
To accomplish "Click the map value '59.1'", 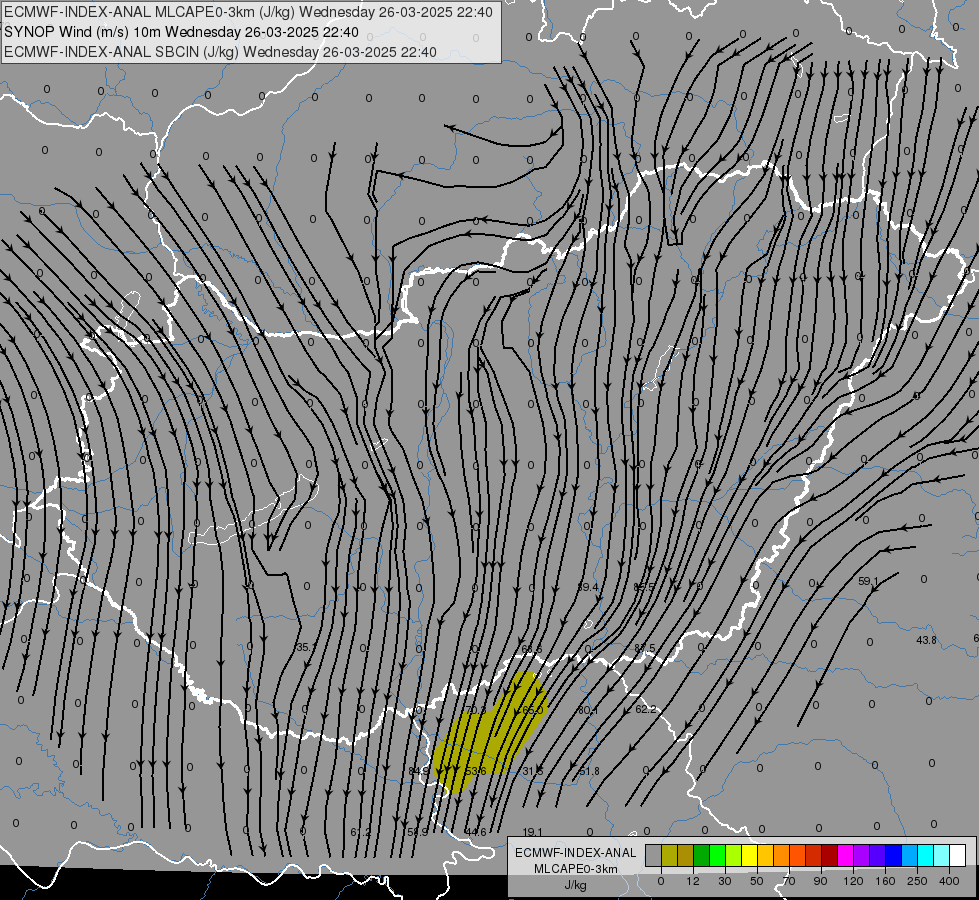I will [868, 581].
